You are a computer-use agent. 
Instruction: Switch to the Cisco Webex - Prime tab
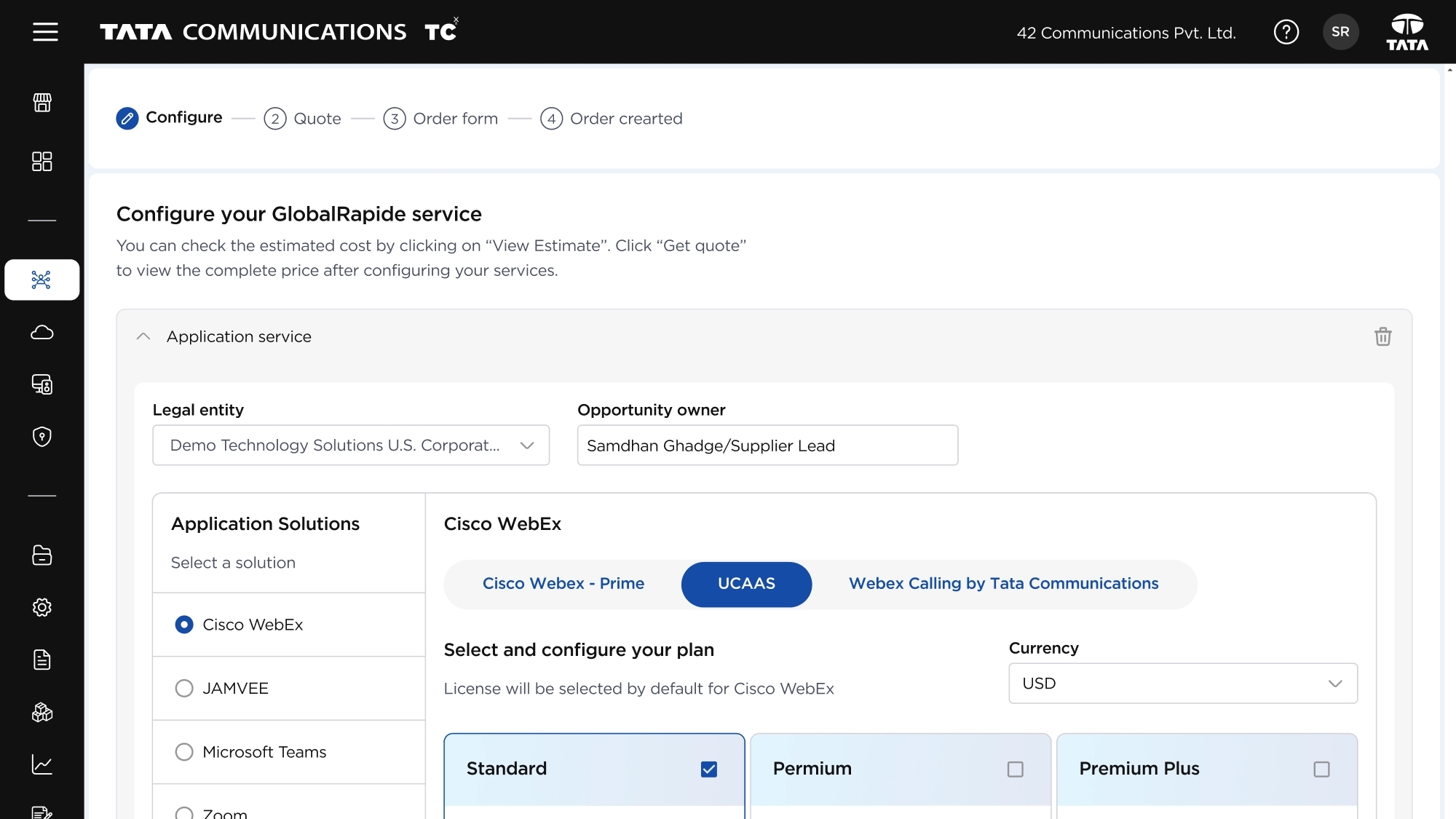[563, 584]
